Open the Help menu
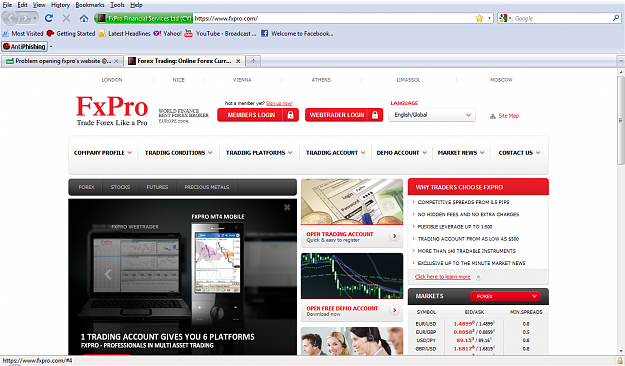 tap(136, 5)
